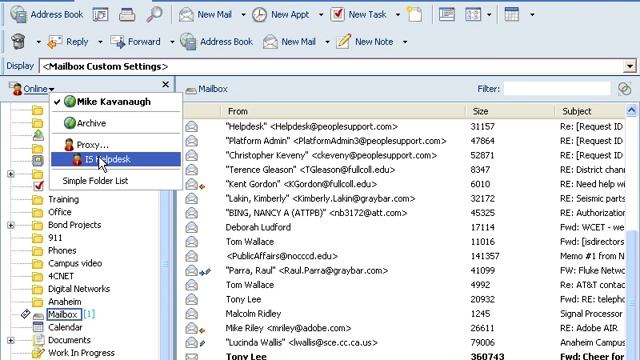
Task: Click the calendar grid view icon
Action: 511,15
